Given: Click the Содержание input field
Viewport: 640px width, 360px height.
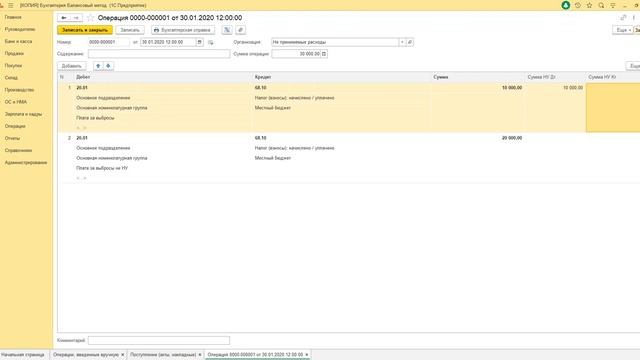Looking at the screenshot, I should pyautogui.click(x=159, y=54).
